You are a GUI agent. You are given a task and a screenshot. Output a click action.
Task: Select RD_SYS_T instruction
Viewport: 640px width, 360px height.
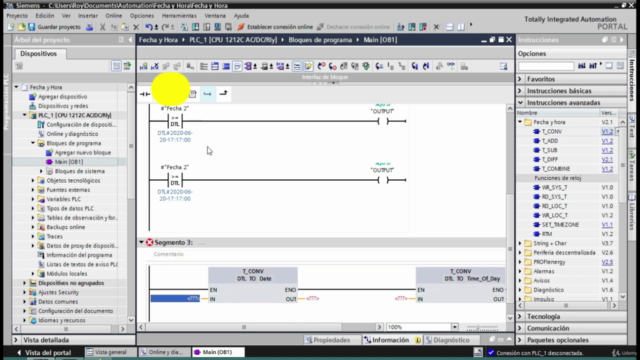[x=554, y=197]
